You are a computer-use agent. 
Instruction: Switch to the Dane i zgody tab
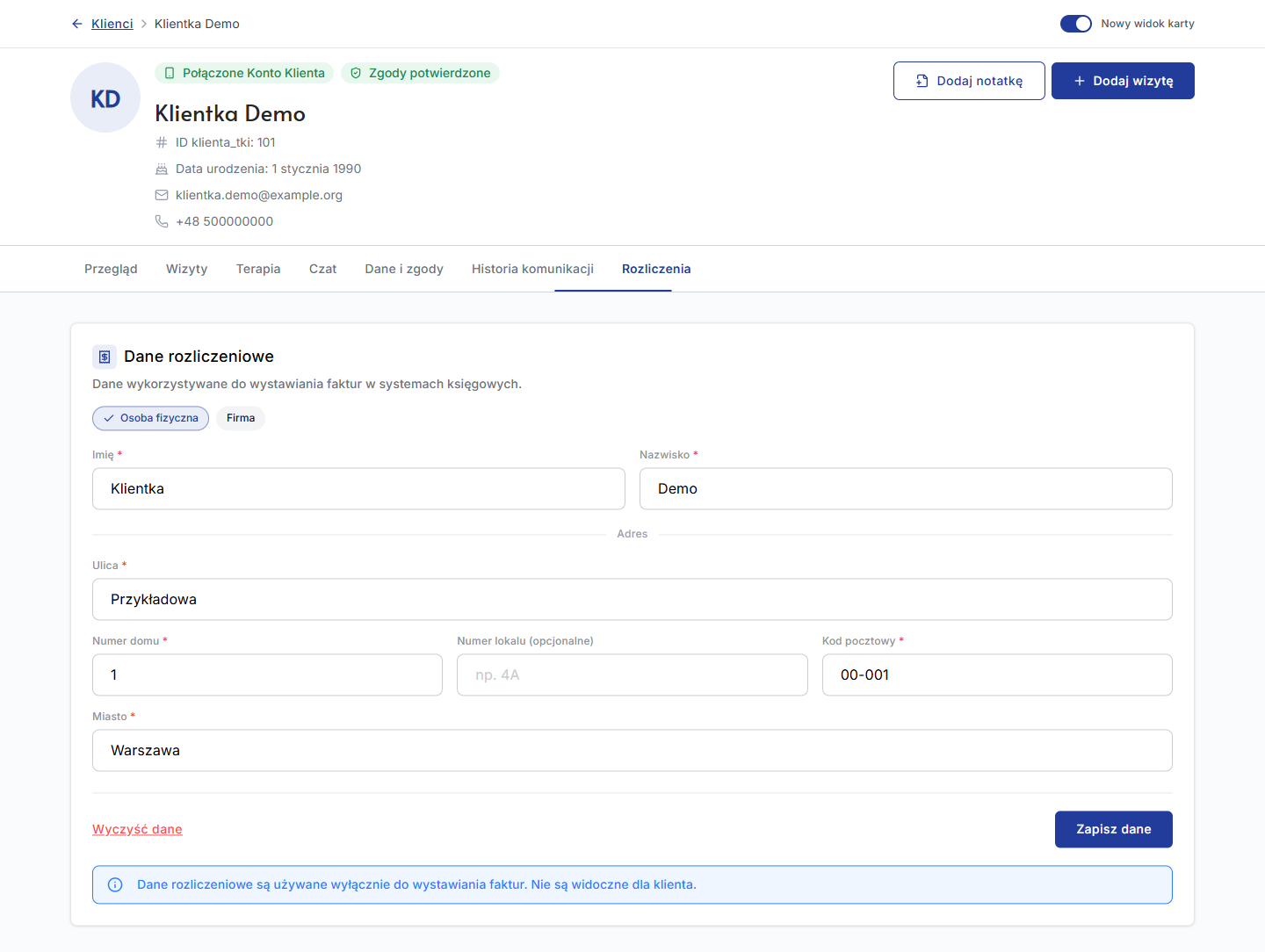(x=404, y=269)
